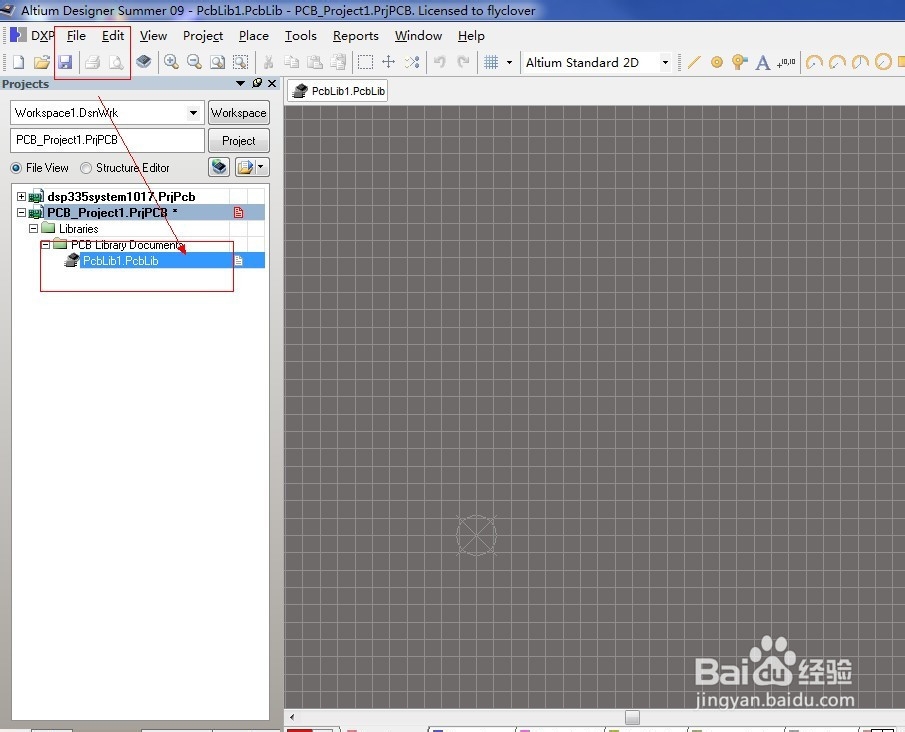This screenshot has height=732, width=905.
Task: Select the Arc by Edge tool
Action: click(837, 62)
